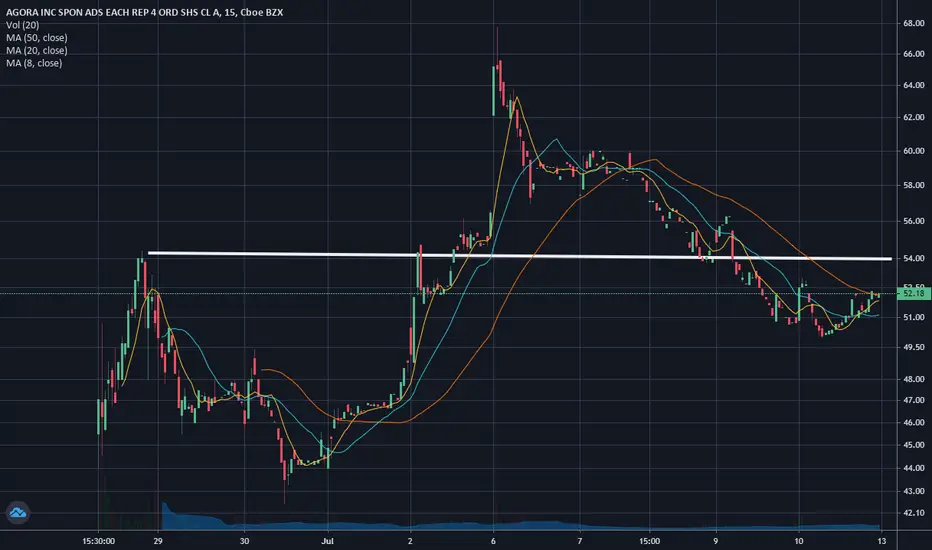This screenshot has height=550, width=932.
Task: Click the blue volume area at chart bottom
Action: point(520,525)
